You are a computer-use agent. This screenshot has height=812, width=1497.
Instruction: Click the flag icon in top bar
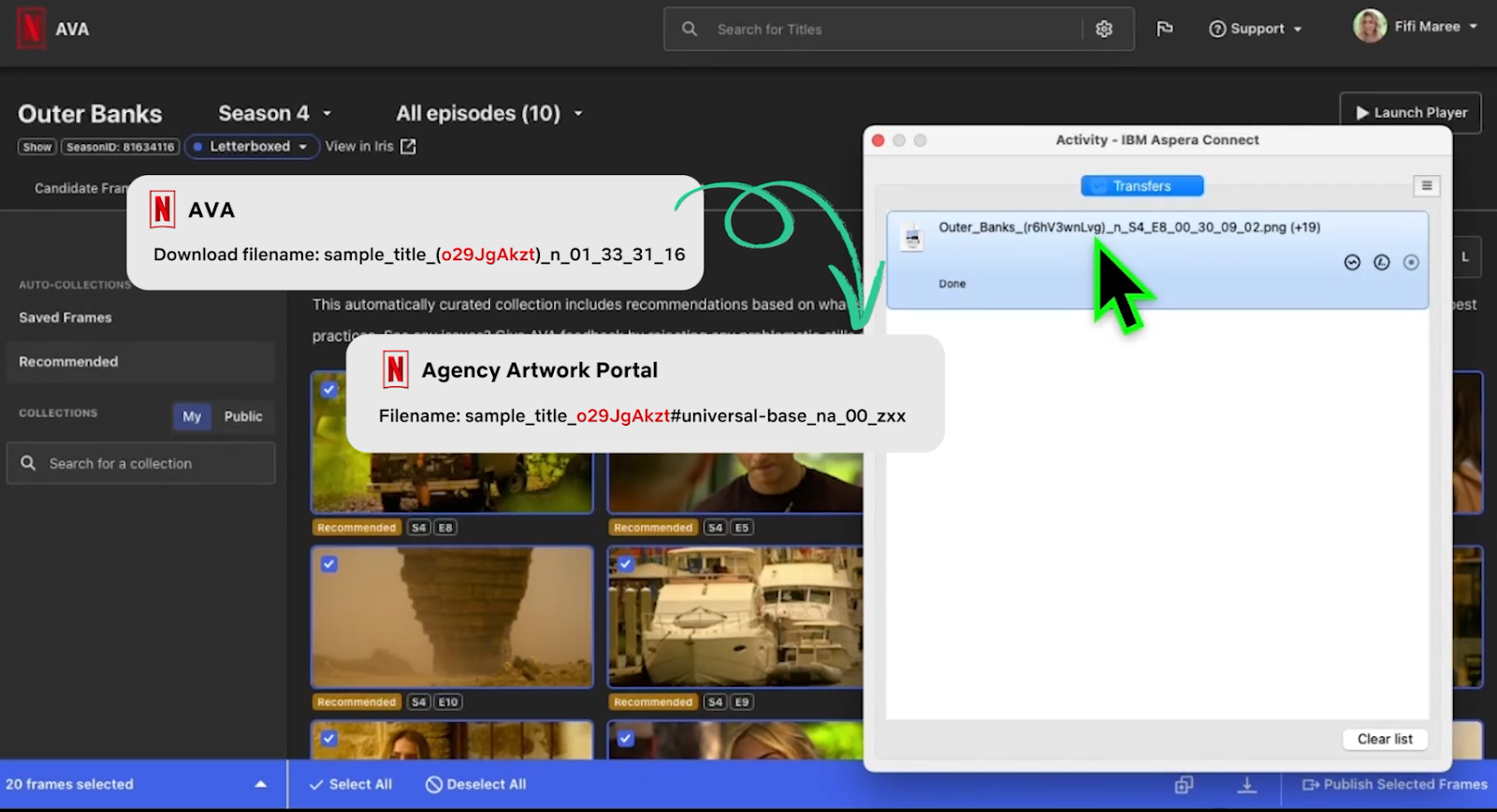click(x=1165, y=29)
